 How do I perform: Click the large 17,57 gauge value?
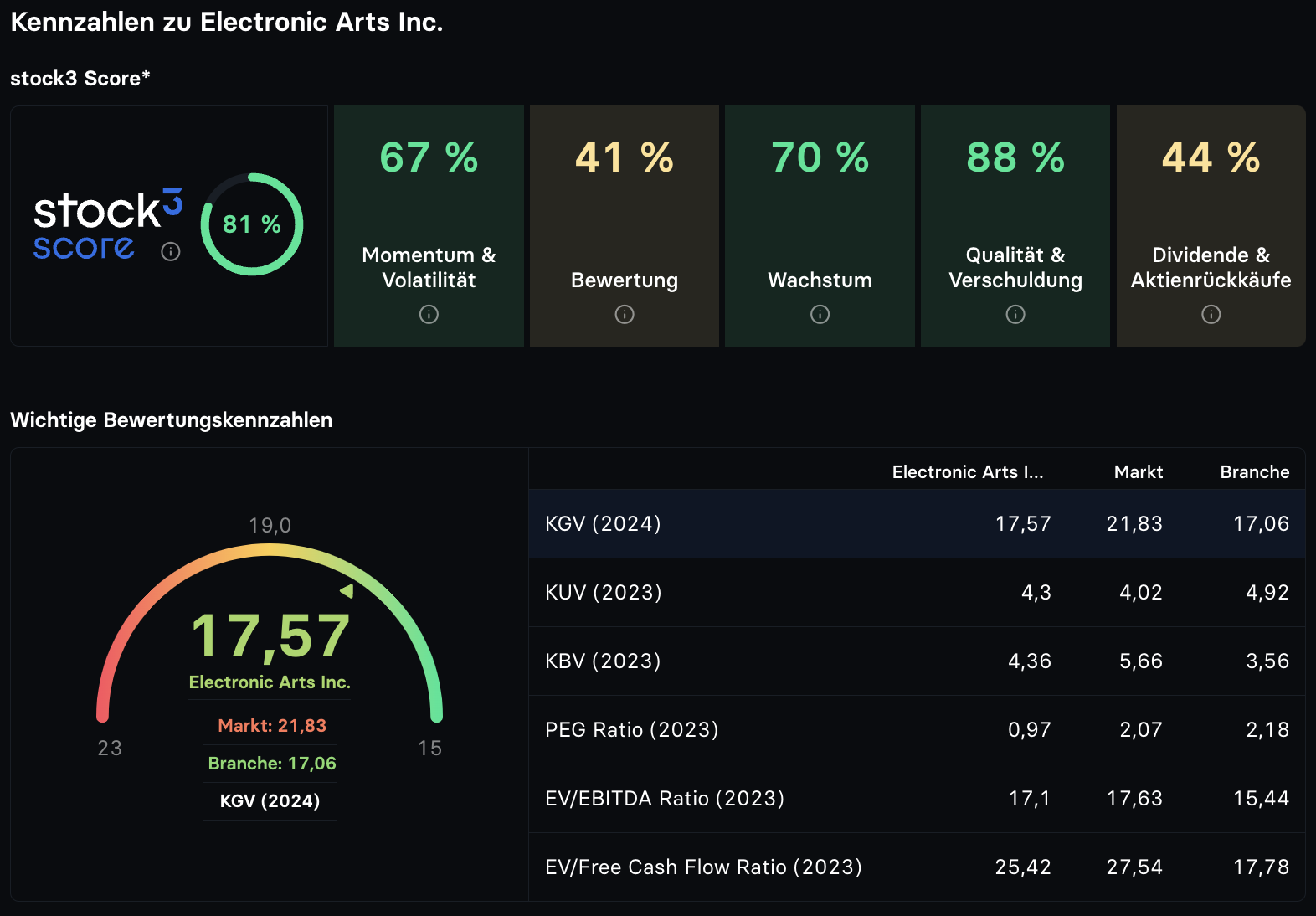point(270,636)
